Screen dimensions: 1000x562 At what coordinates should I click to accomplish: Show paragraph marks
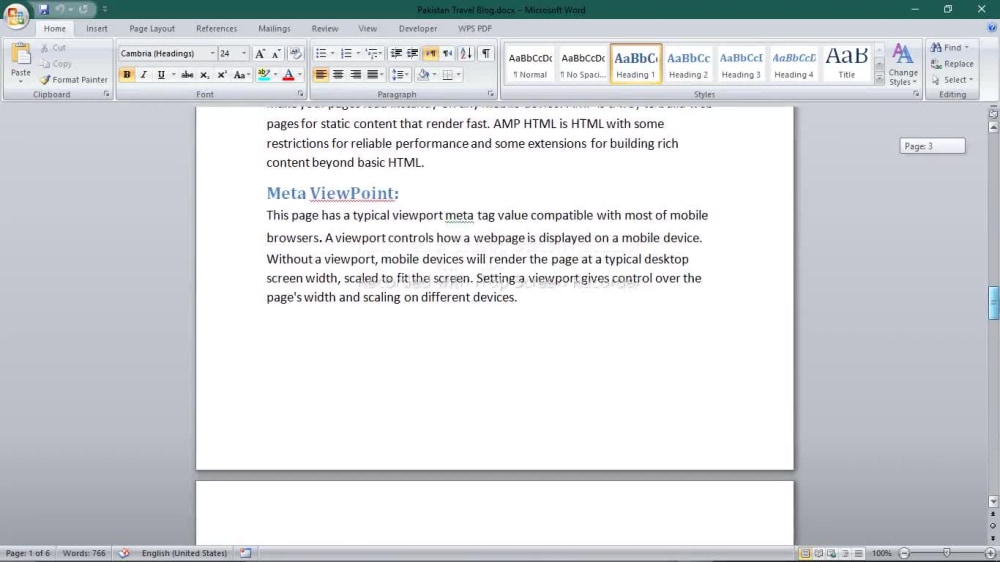486,54
